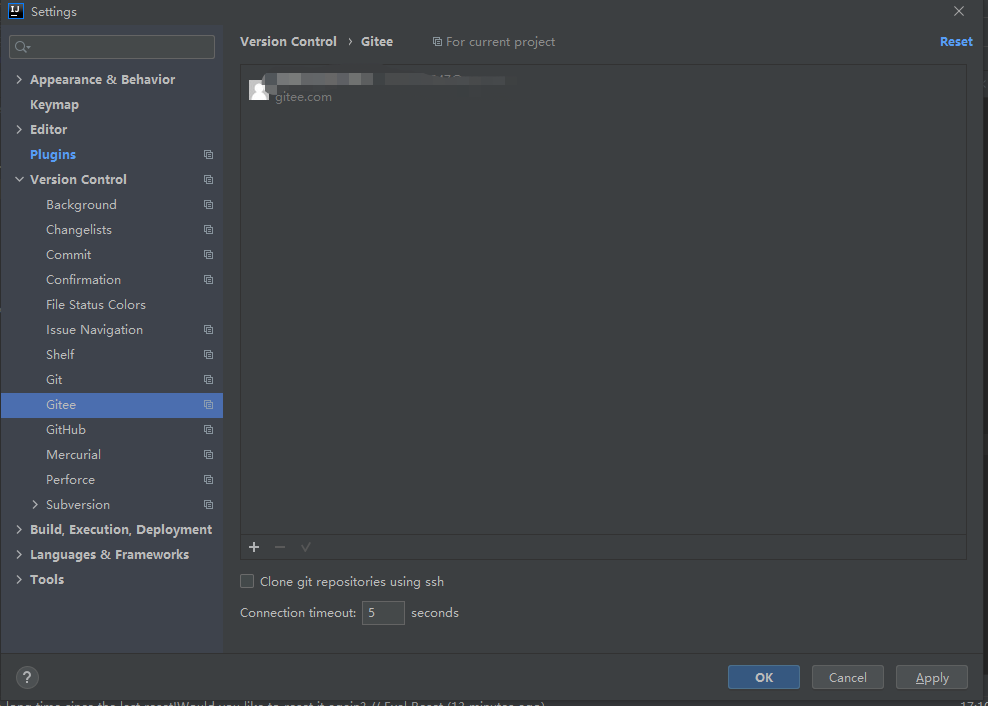988x706 pixels.
Task: Click Version Control in the breadcrumb
Action: pos(288,42)
